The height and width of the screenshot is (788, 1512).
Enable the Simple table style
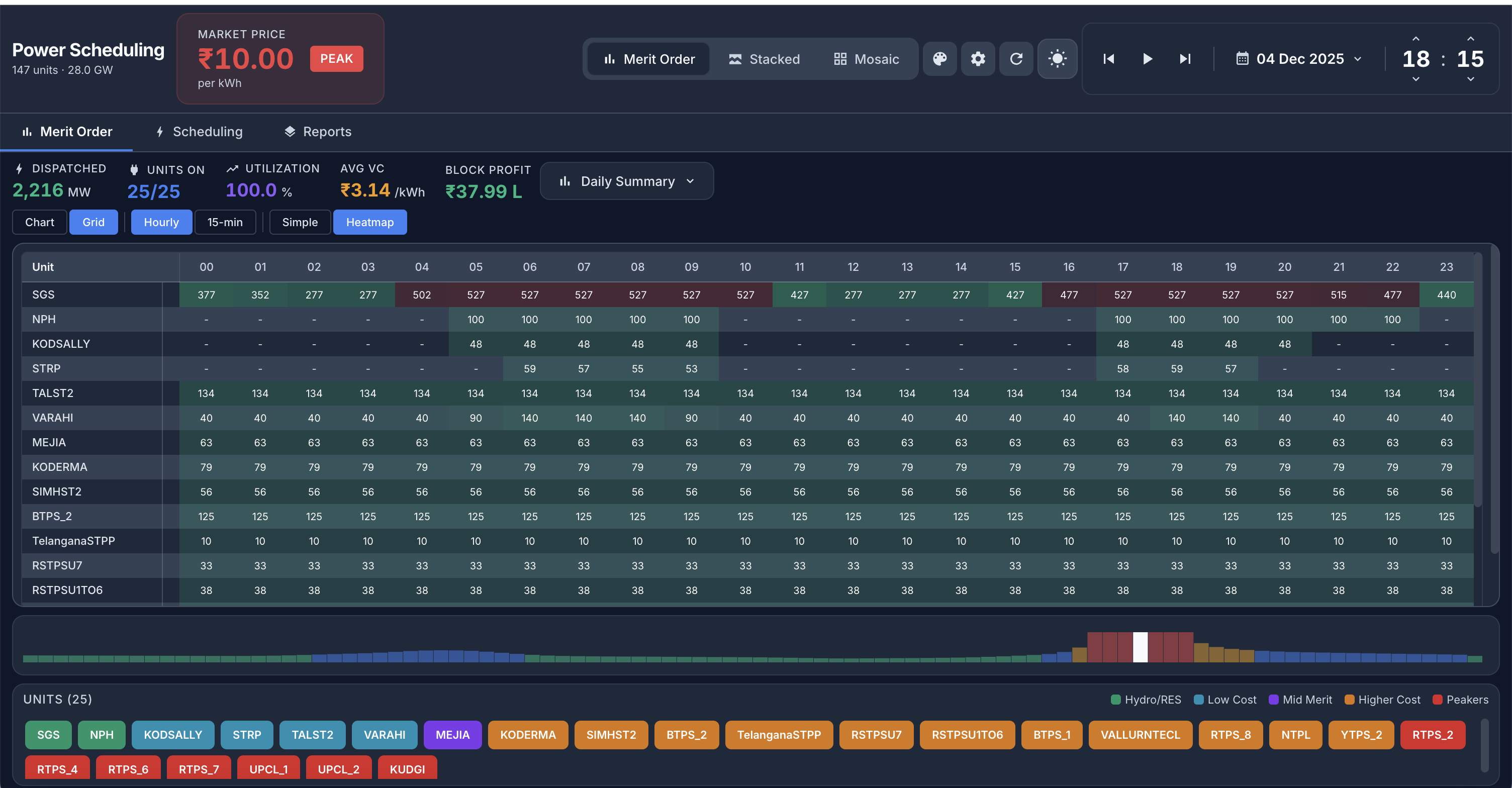point(300,222)
